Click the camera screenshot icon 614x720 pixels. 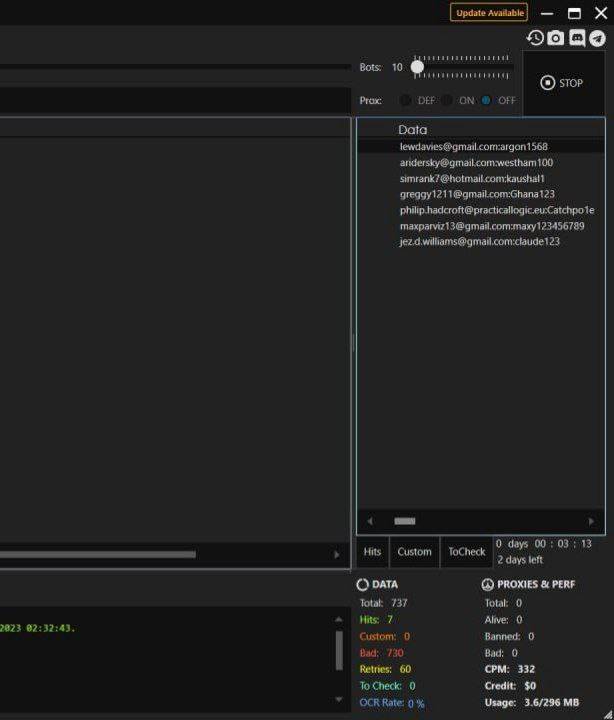coord(556,38)
